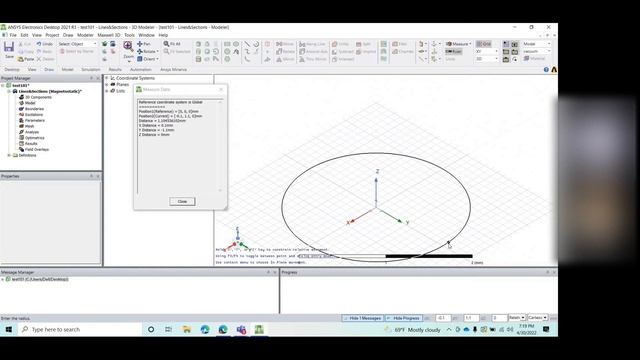Click the X coordinate input field

click(443, 318)
